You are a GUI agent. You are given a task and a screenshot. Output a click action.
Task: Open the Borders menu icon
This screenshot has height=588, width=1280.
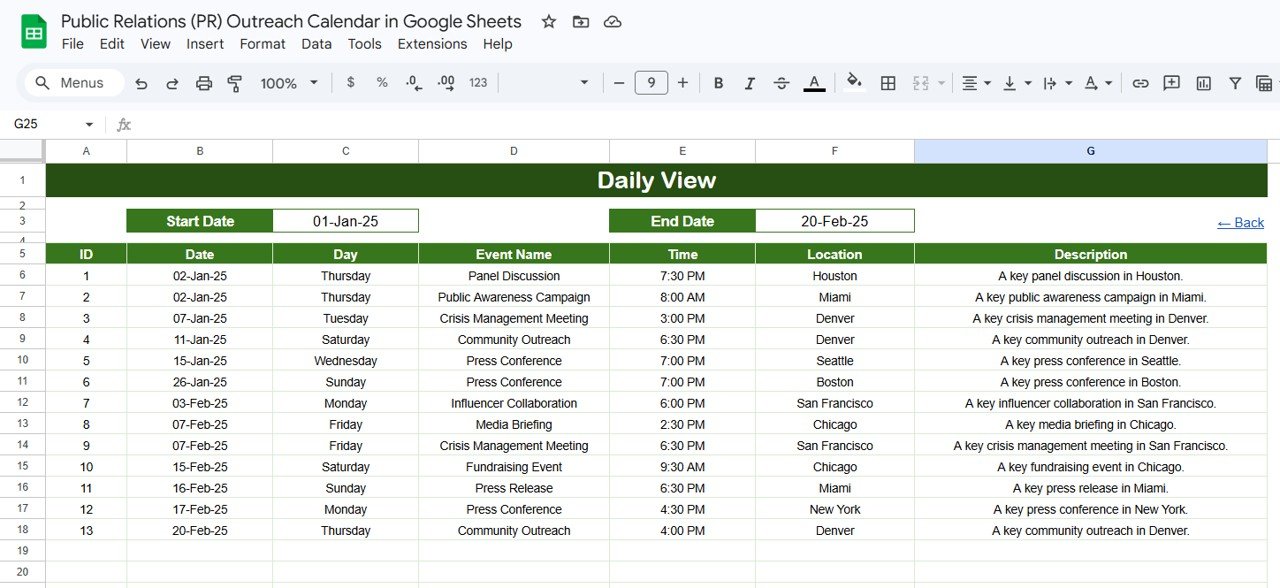[x=887, y=83]
